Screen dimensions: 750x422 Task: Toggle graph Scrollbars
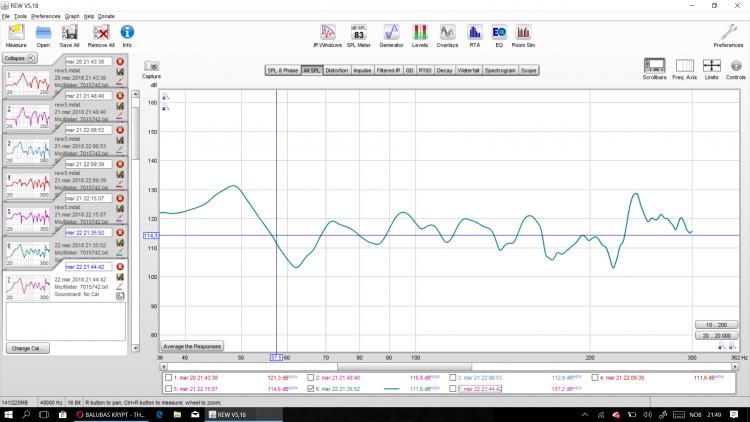point(654,68)
